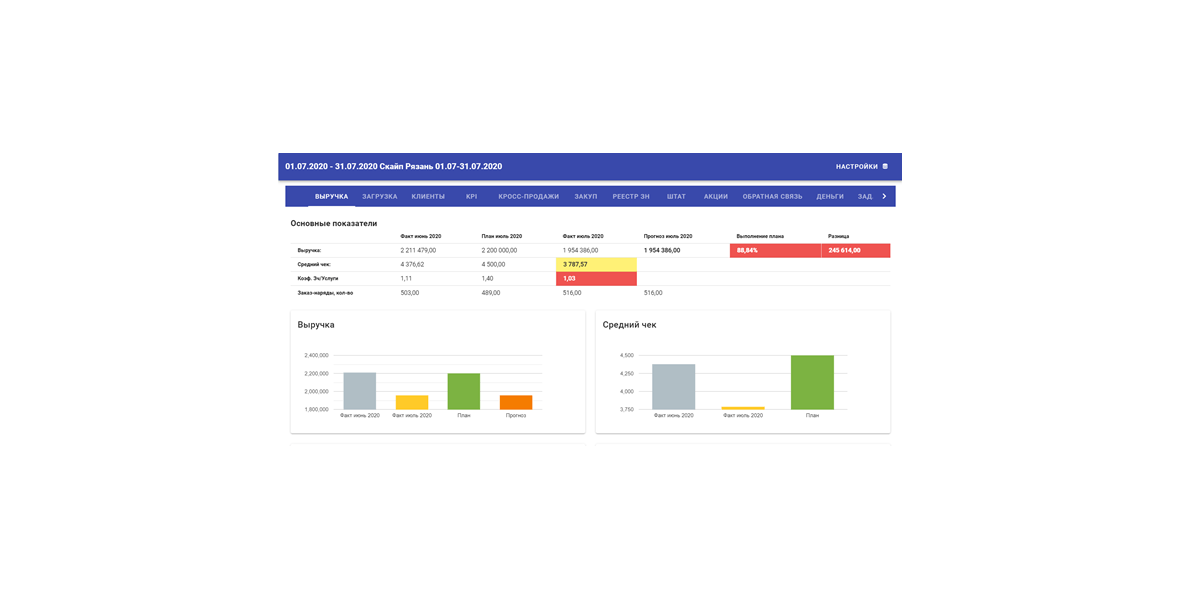Click the value 1,11
Image resolution: width=1180 pixels, height=599 pixels.
pos(406,279)
